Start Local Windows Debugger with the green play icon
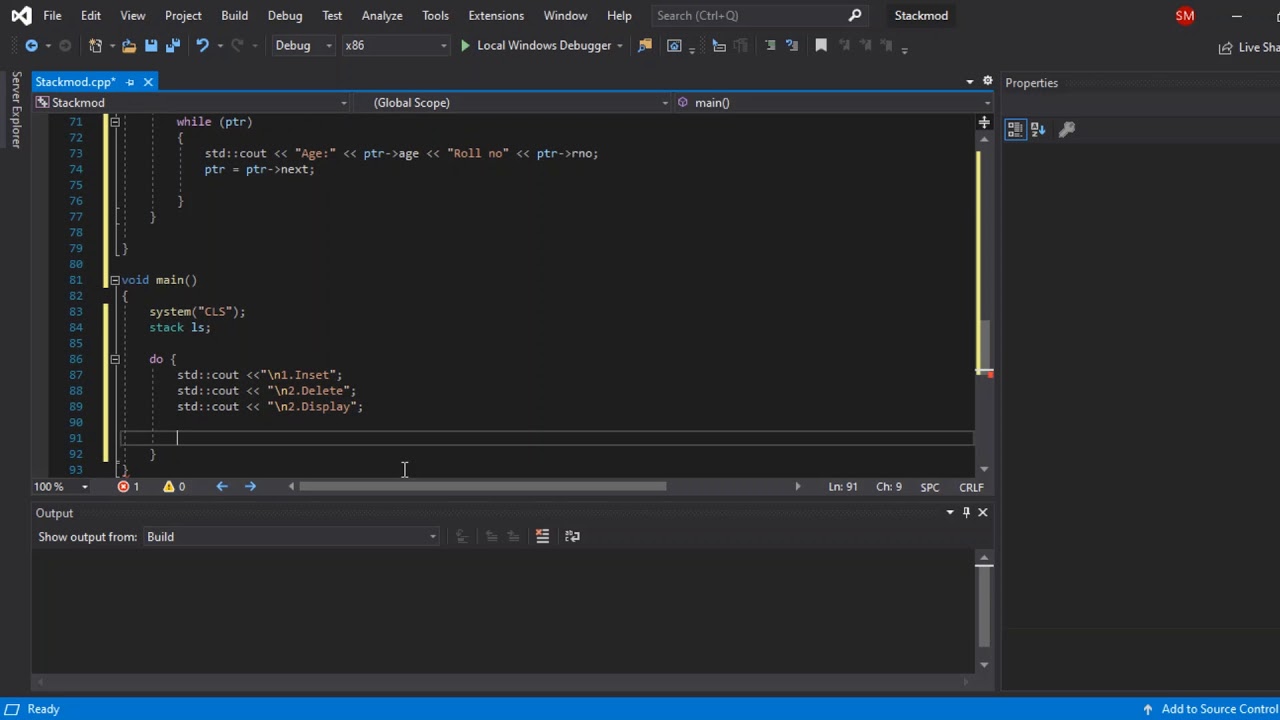Screen dimensions: 1280x720 click(465, 45)
